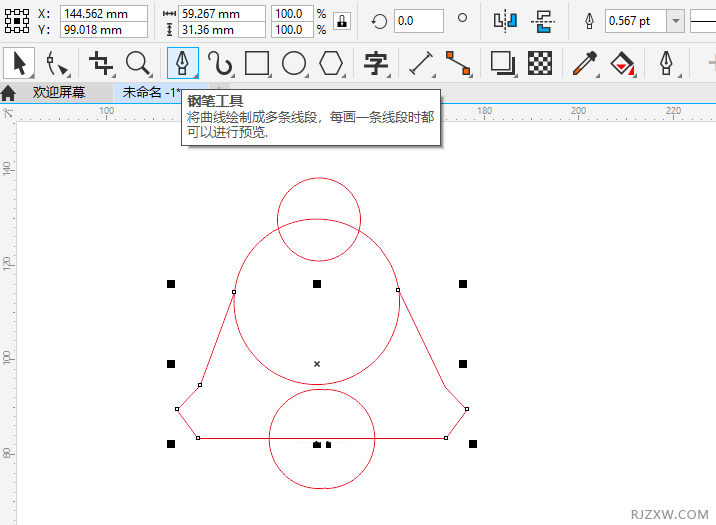Select the Transparency checkerboard tool
The height and width of the screenshot is (525, 716).
[540, 63]
